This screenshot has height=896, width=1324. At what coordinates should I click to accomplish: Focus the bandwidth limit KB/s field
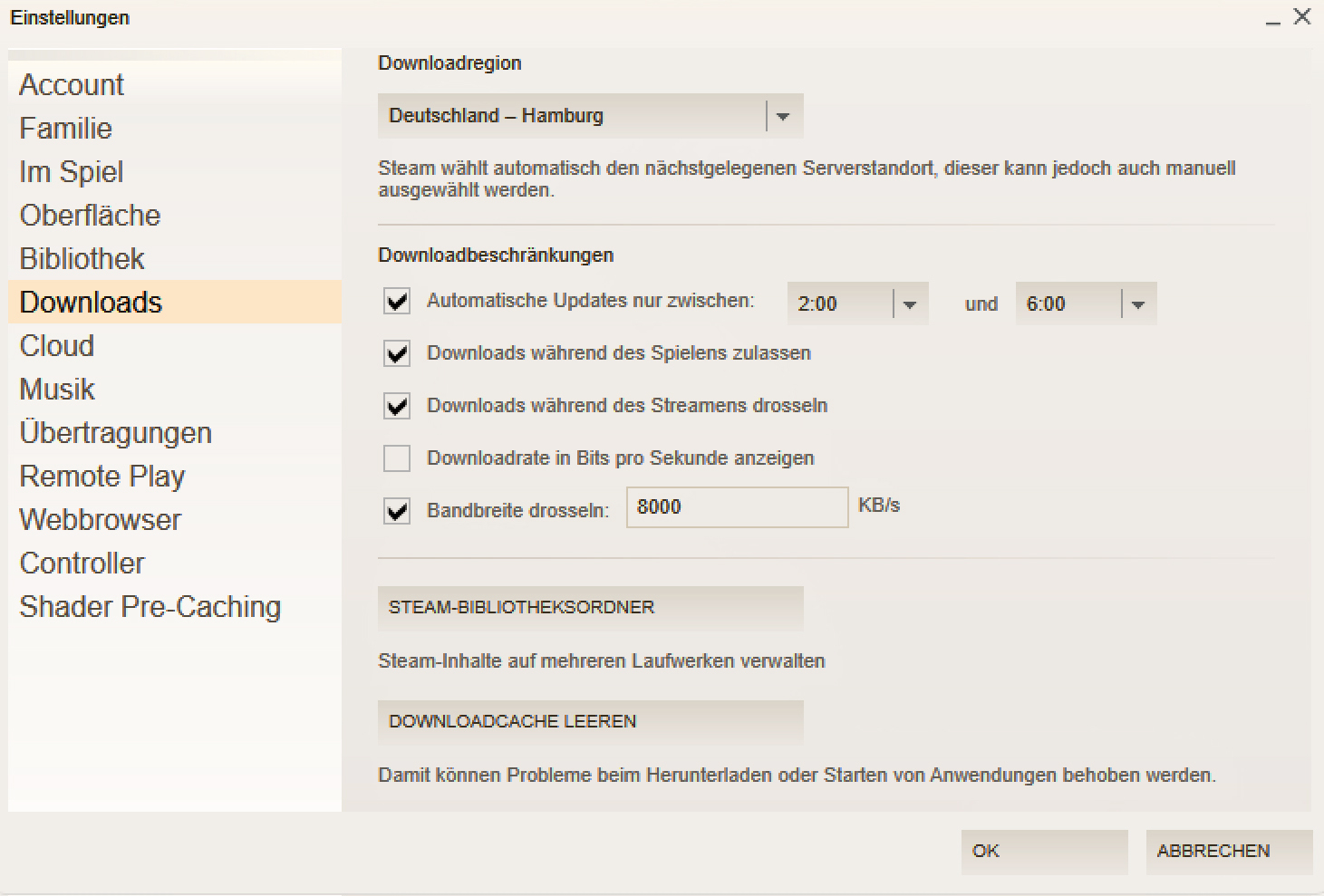pyautogui.click(x=737, y=507)
